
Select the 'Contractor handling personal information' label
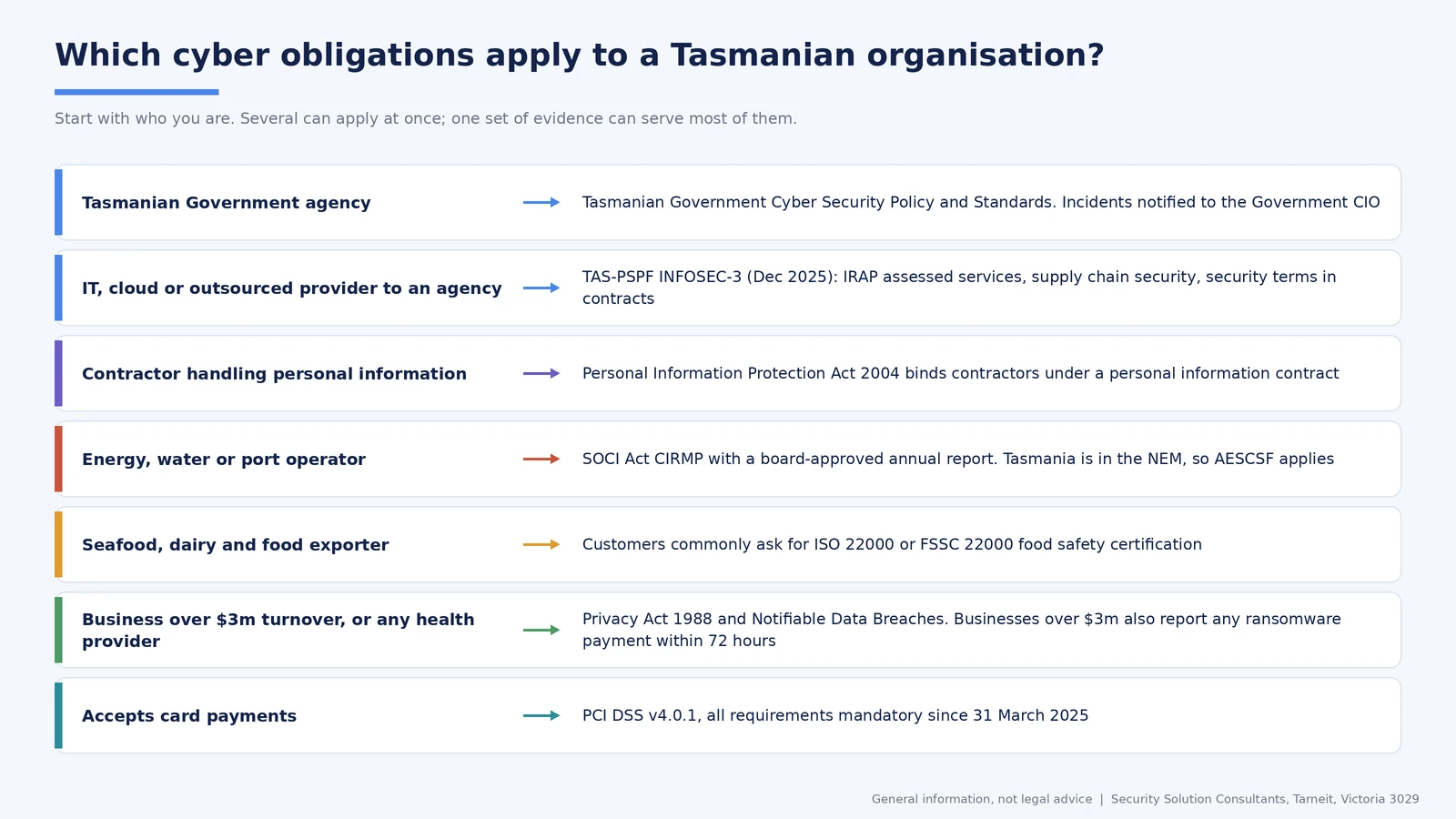coord(274,374)
